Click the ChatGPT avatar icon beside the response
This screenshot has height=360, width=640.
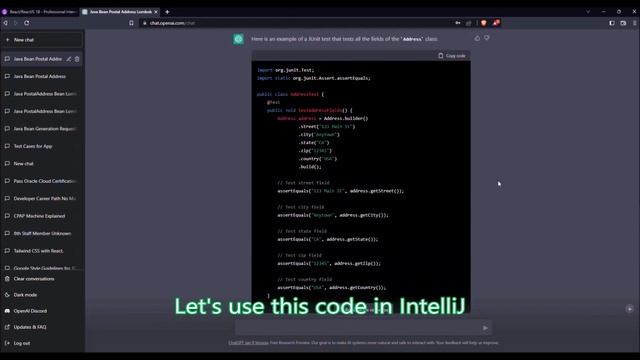point(238,39)
